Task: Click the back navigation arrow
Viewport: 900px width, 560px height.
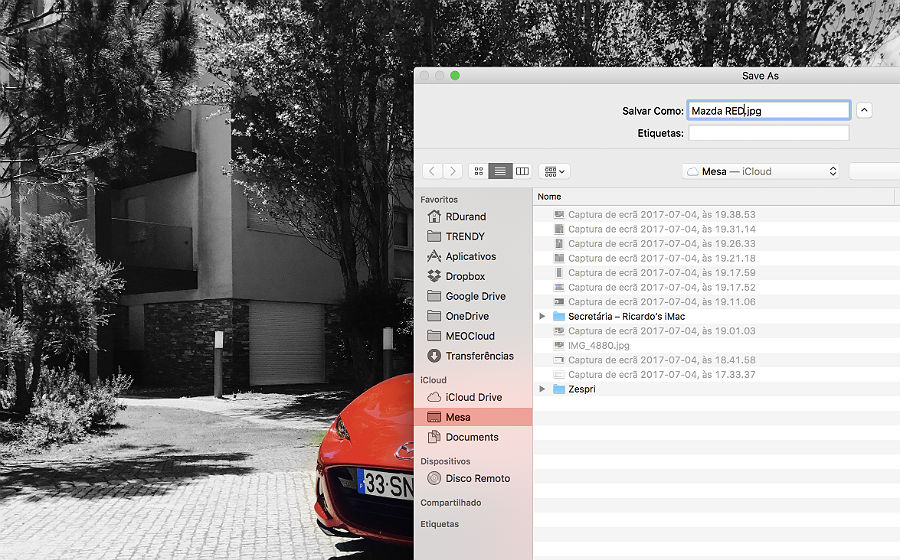Action: (x=432, y=171)
